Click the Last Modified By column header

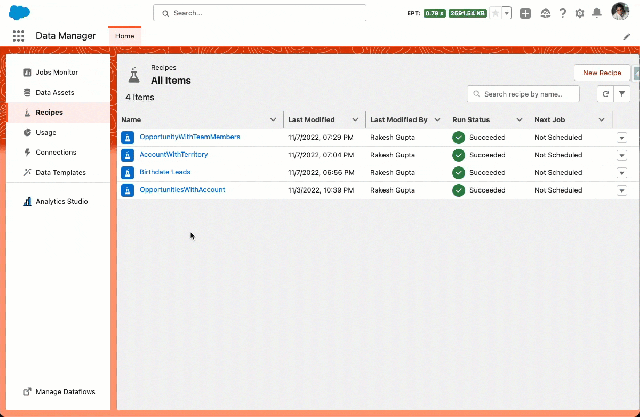[x=399, y=120]
